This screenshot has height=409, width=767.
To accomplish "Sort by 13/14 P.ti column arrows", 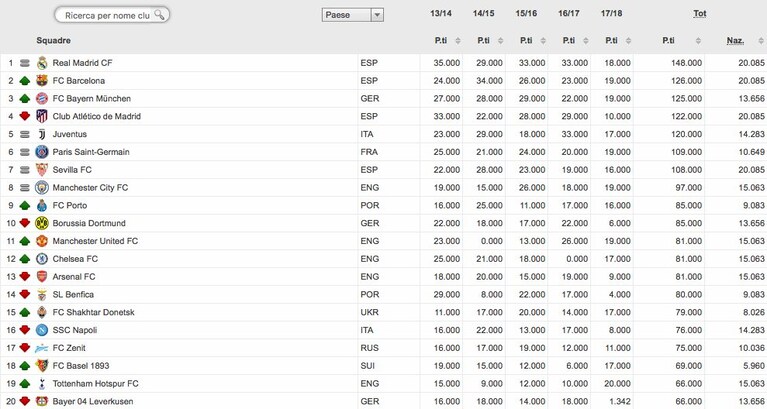I will click(458, 41).
